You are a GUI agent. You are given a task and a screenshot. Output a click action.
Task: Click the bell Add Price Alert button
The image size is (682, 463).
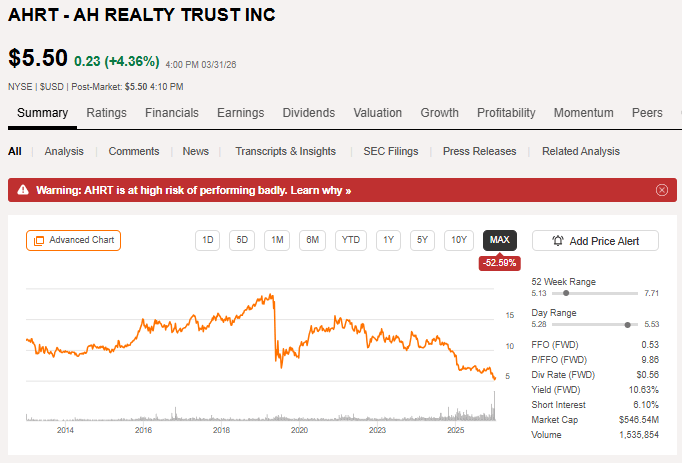pyautogui.click(x=596, y=241)
